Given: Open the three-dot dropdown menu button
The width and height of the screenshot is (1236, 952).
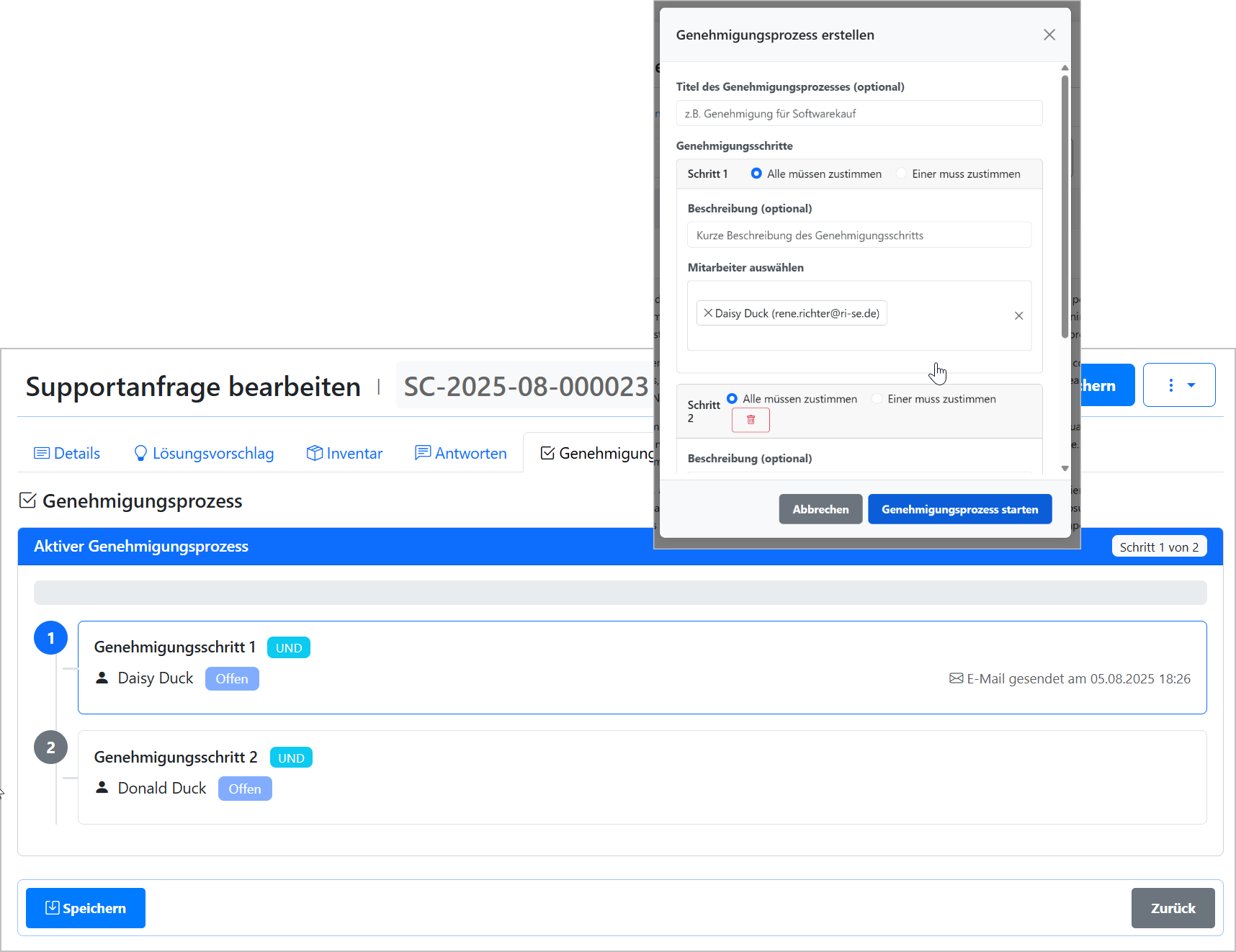Looking at the screenshot, I should [1179, 385].
